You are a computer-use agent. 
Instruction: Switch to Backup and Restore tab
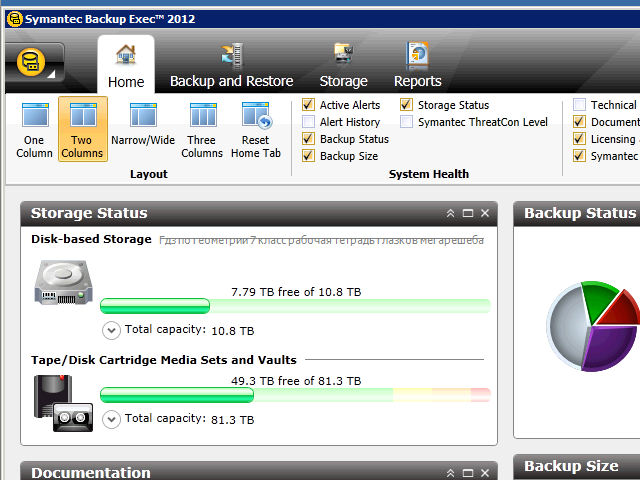[x=231, y=65]
